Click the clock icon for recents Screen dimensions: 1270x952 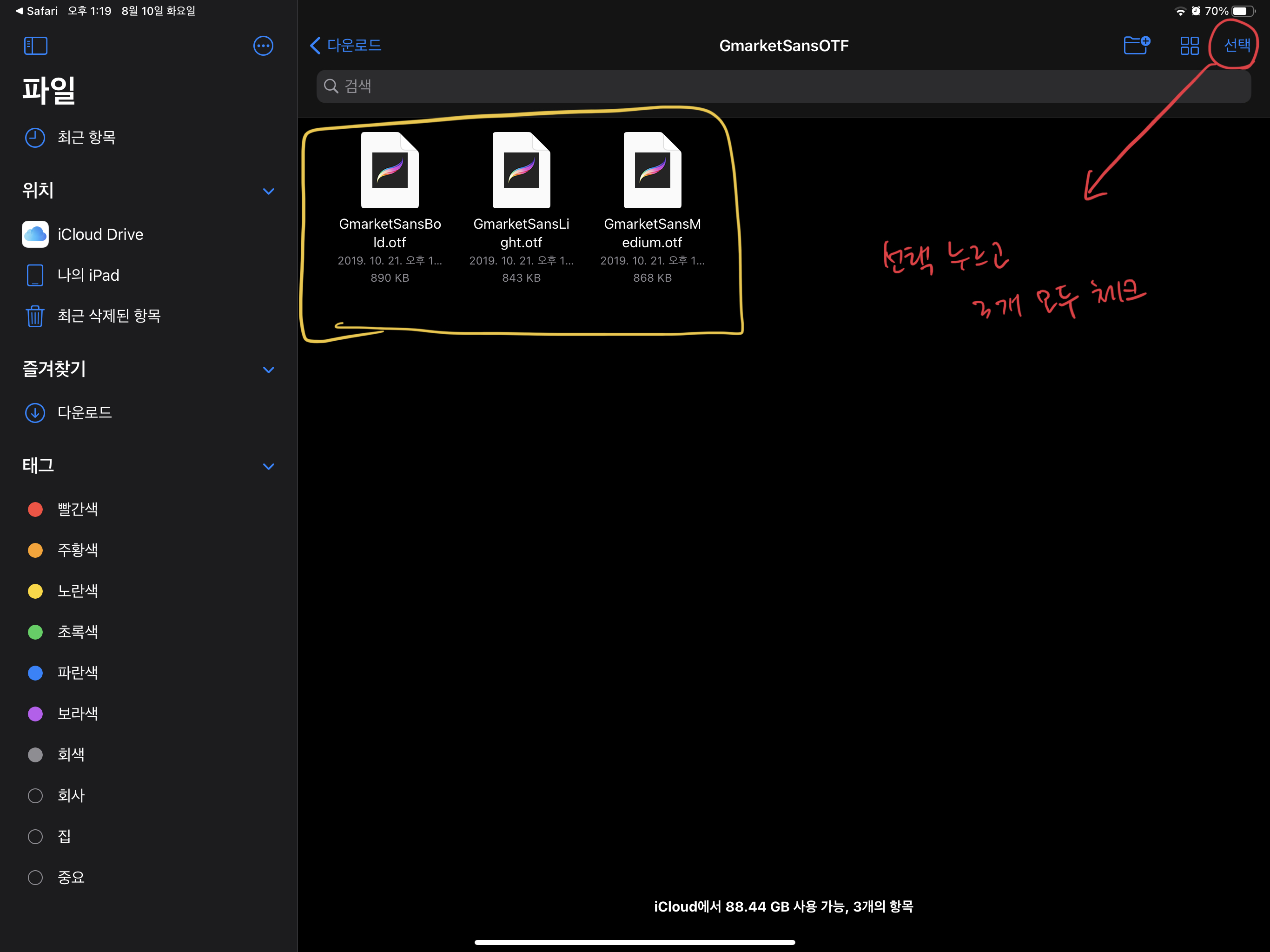pos(35,137)
